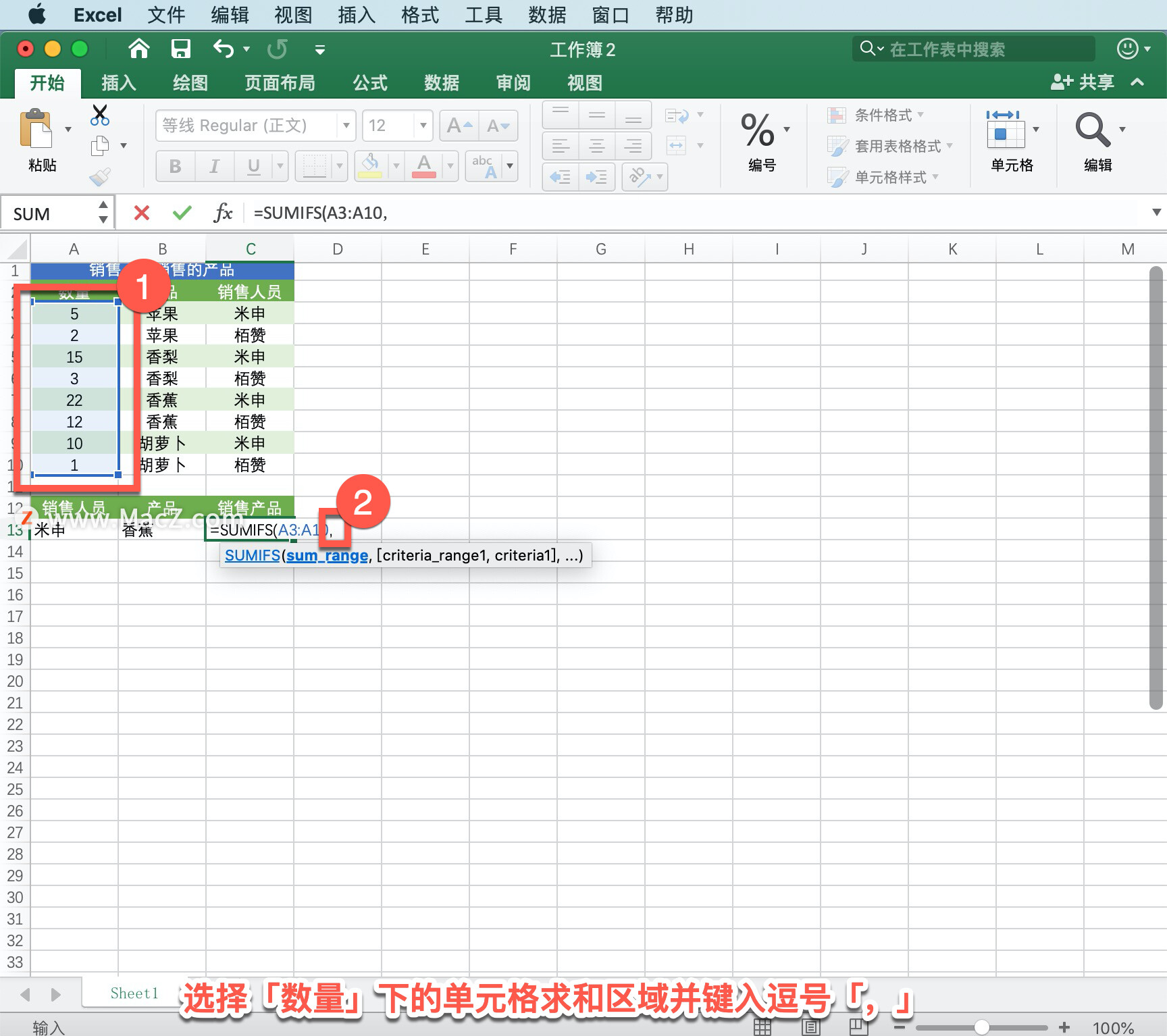The image size is (1167, 1036).
Task: Expand the borders dropdown arrow
Action: (340, 166)
